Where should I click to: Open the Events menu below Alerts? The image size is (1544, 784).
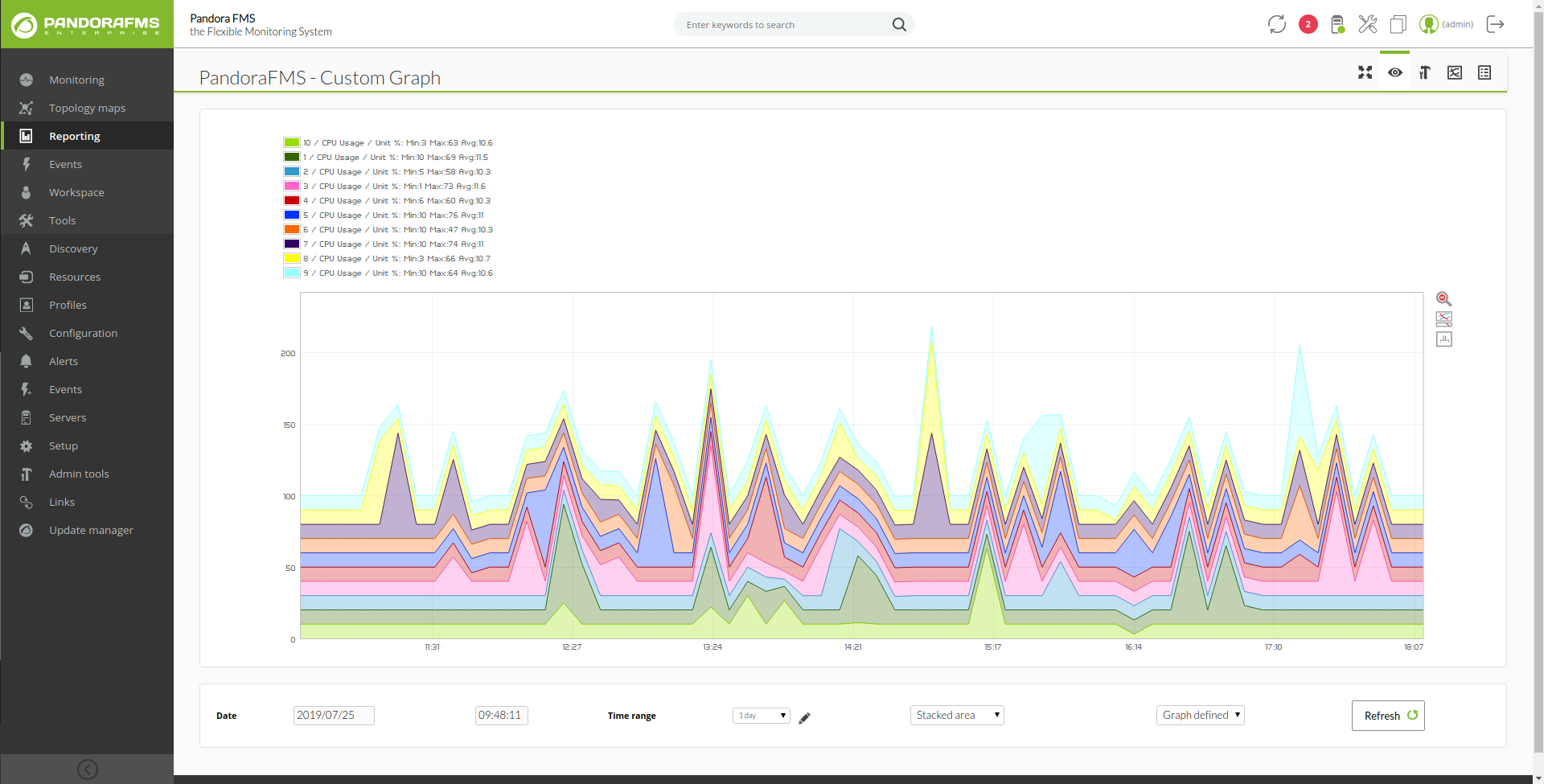[x=87, y=389]
